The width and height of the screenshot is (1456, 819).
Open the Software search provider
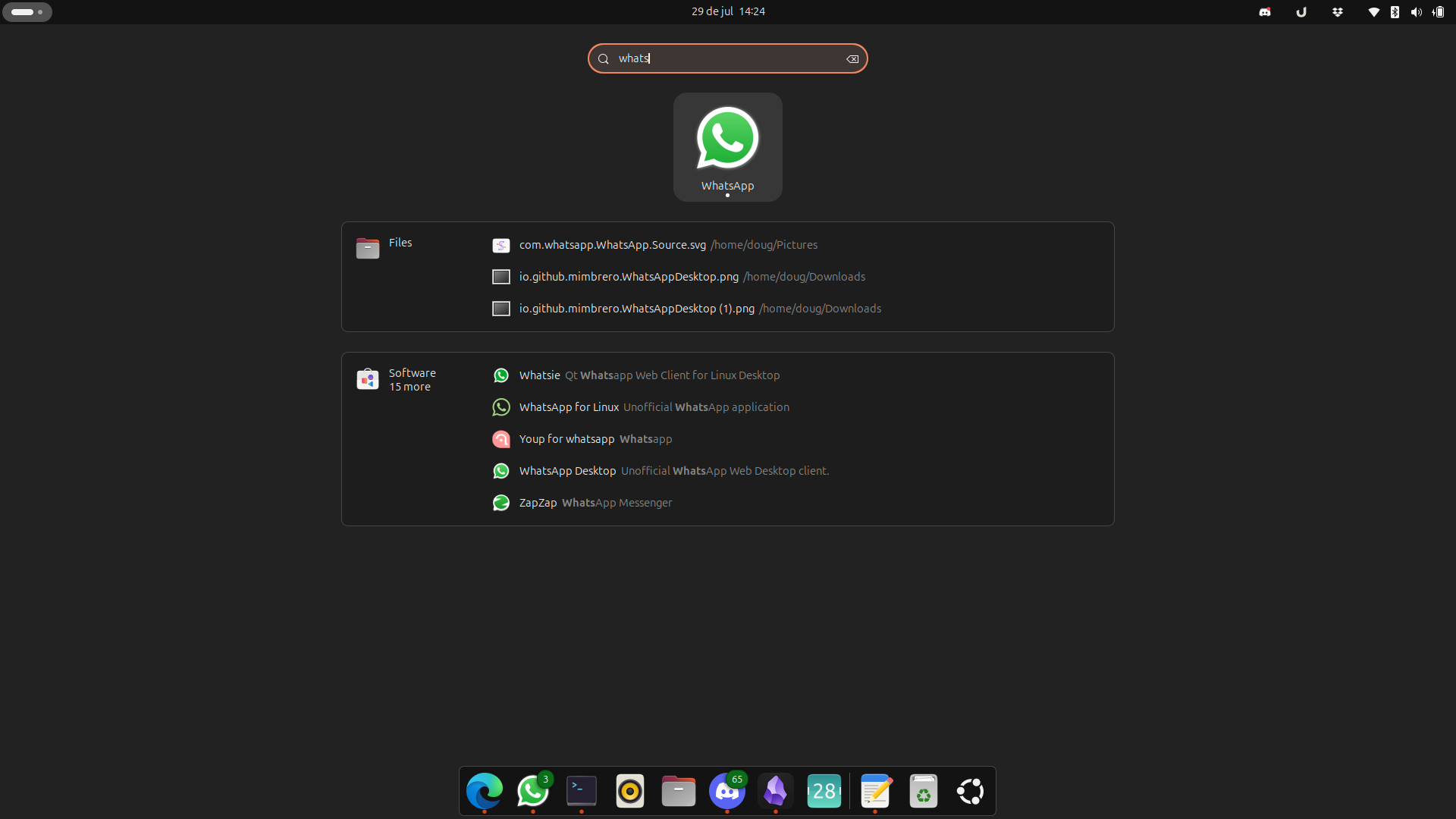[397, 379]
